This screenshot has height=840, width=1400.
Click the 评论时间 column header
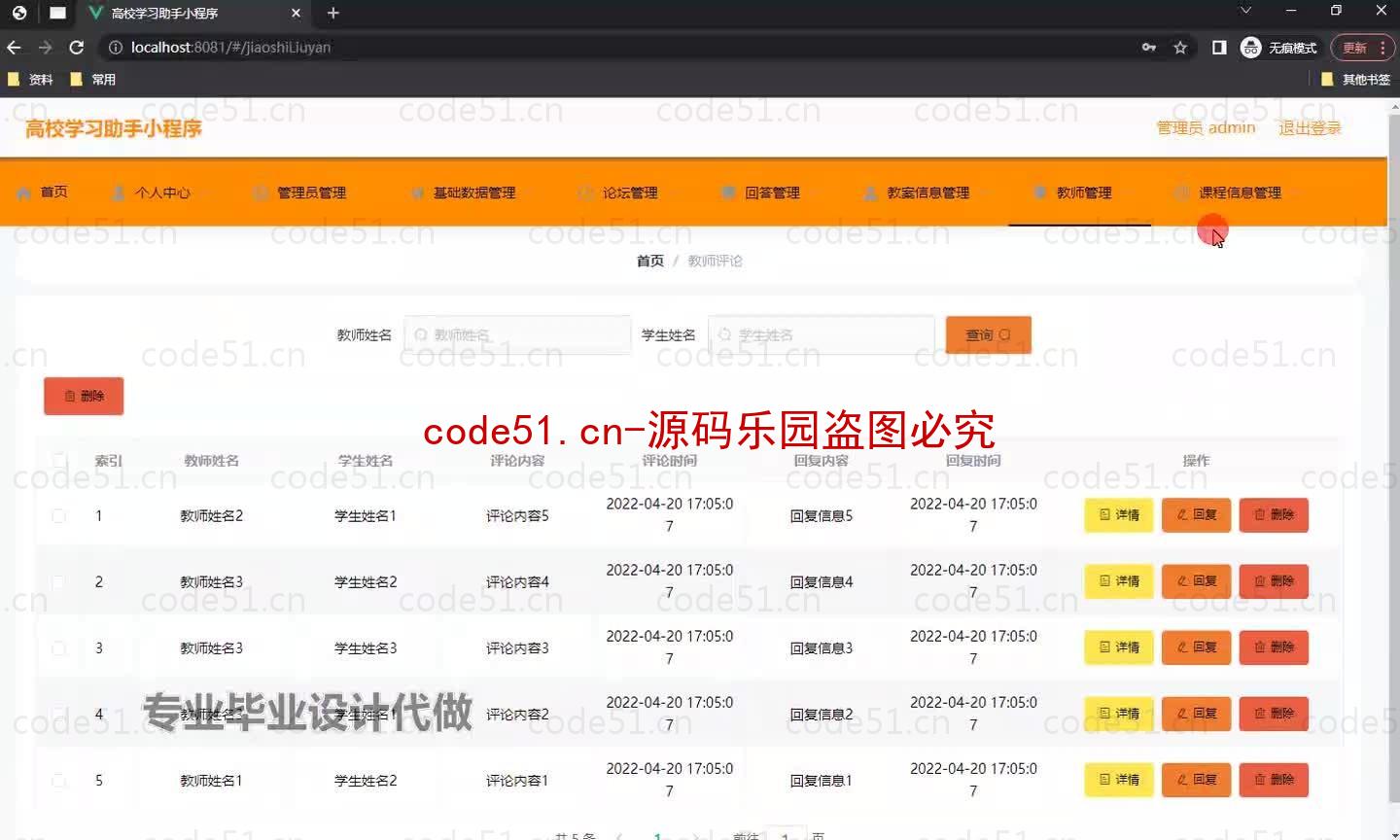(669, 461)
